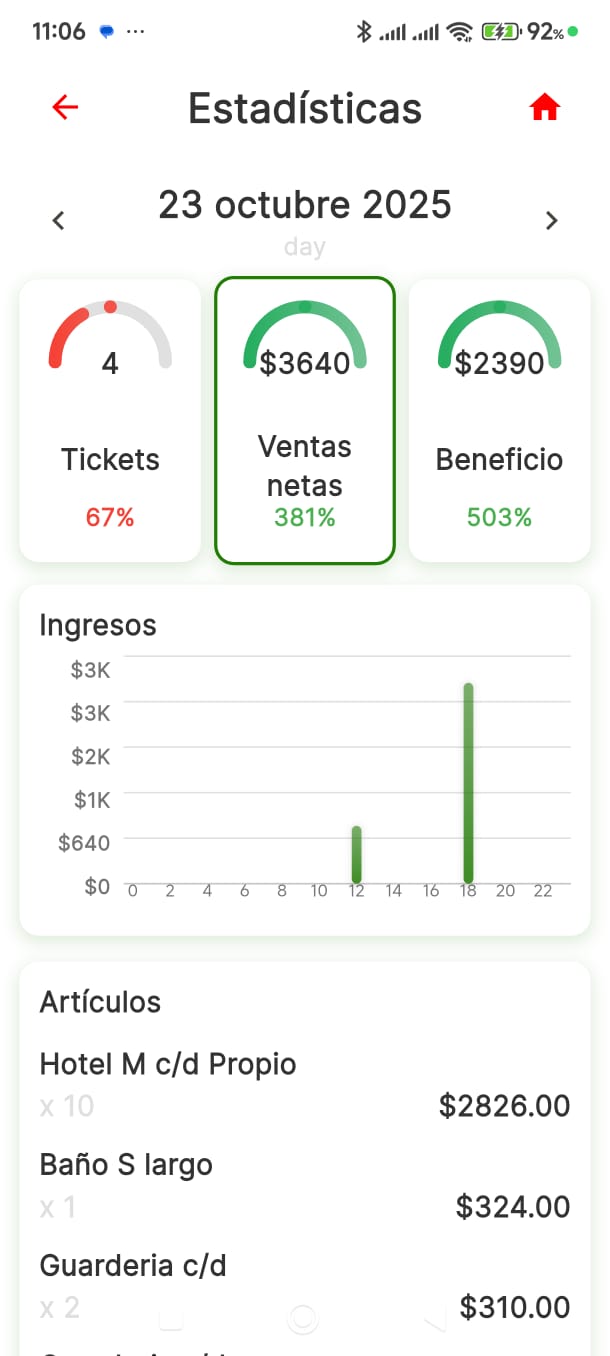Go to previous day with left chevron
This screenshot has height=1356, width=610.
click(x=59, y=220)
